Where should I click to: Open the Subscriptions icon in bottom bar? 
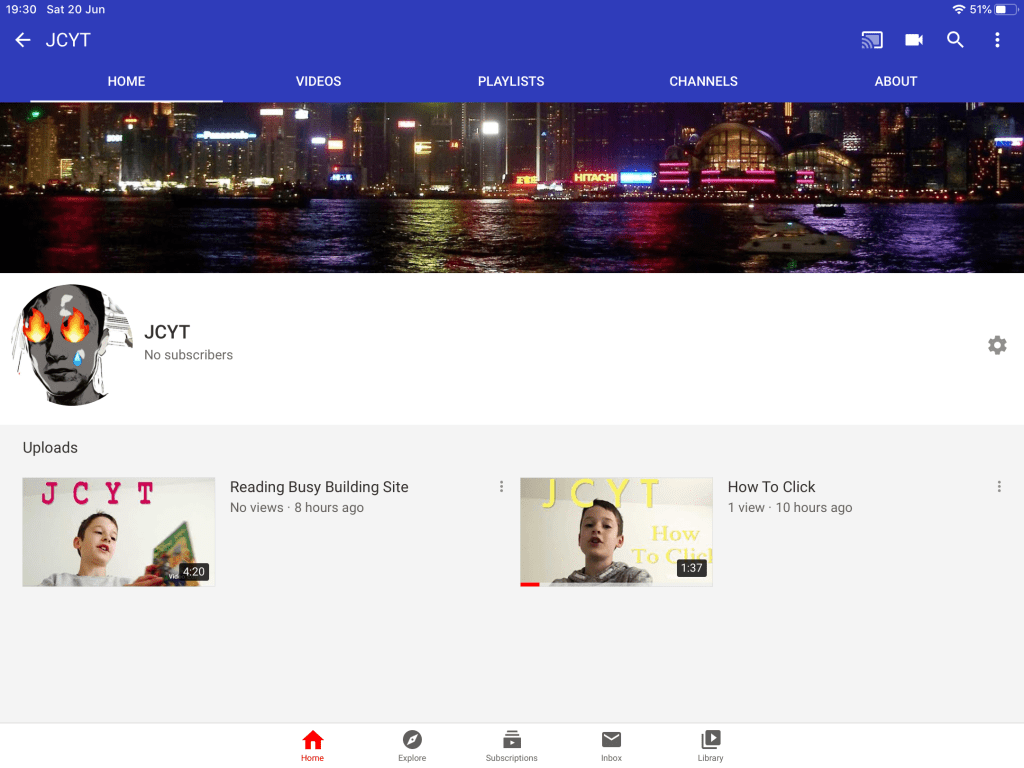point(512,741)
